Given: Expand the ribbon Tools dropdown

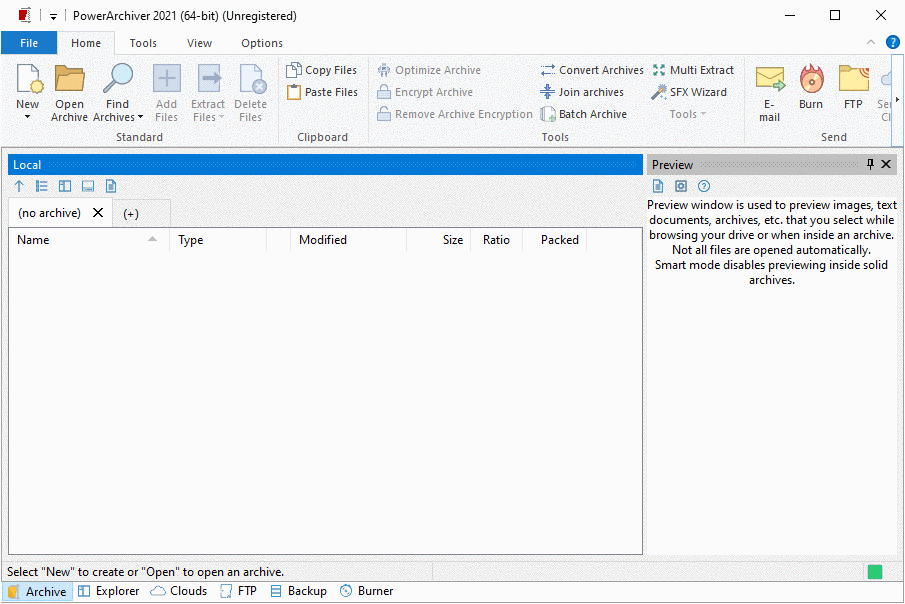Looking at the screenshot, I should point(687,114).
